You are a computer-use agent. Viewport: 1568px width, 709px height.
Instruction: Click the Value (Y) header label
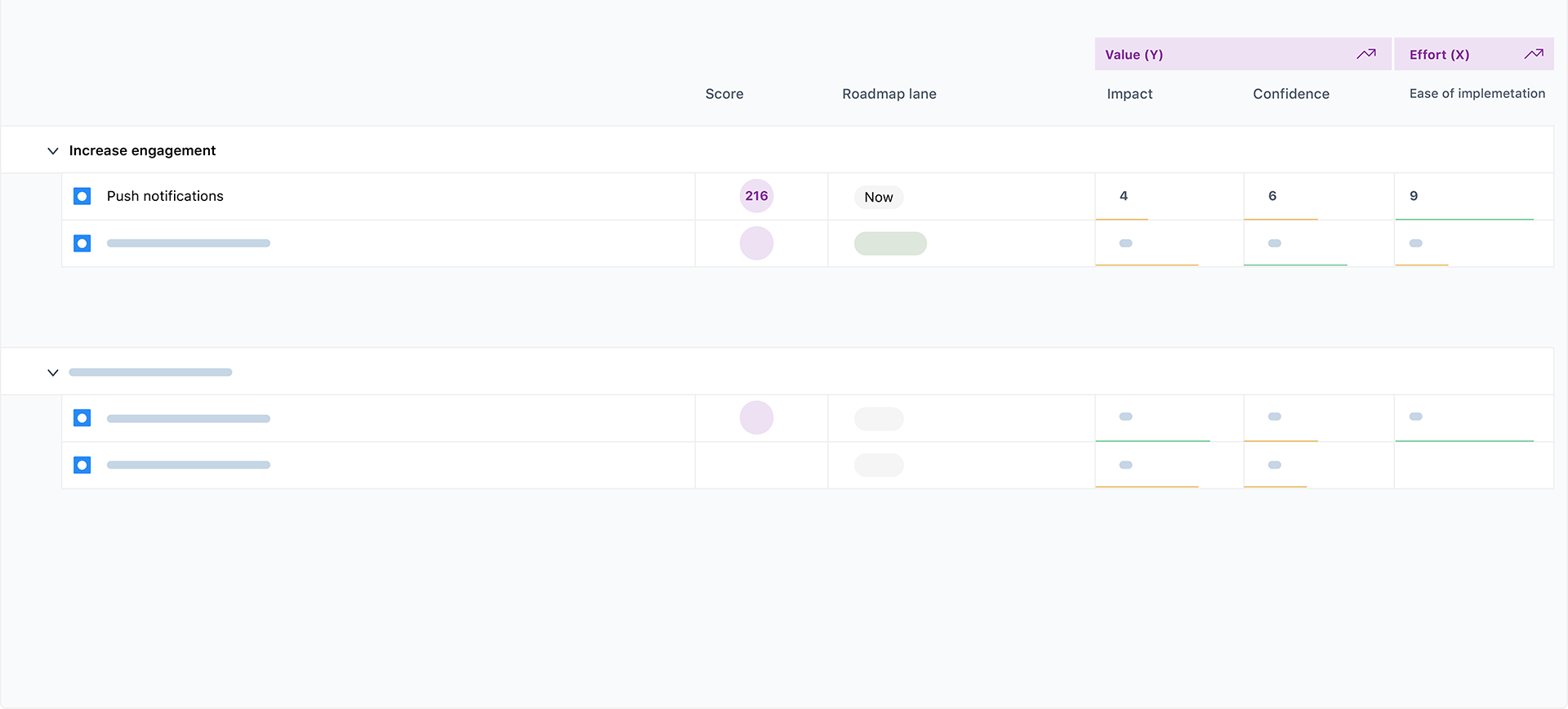click(x=1134, y=55)
